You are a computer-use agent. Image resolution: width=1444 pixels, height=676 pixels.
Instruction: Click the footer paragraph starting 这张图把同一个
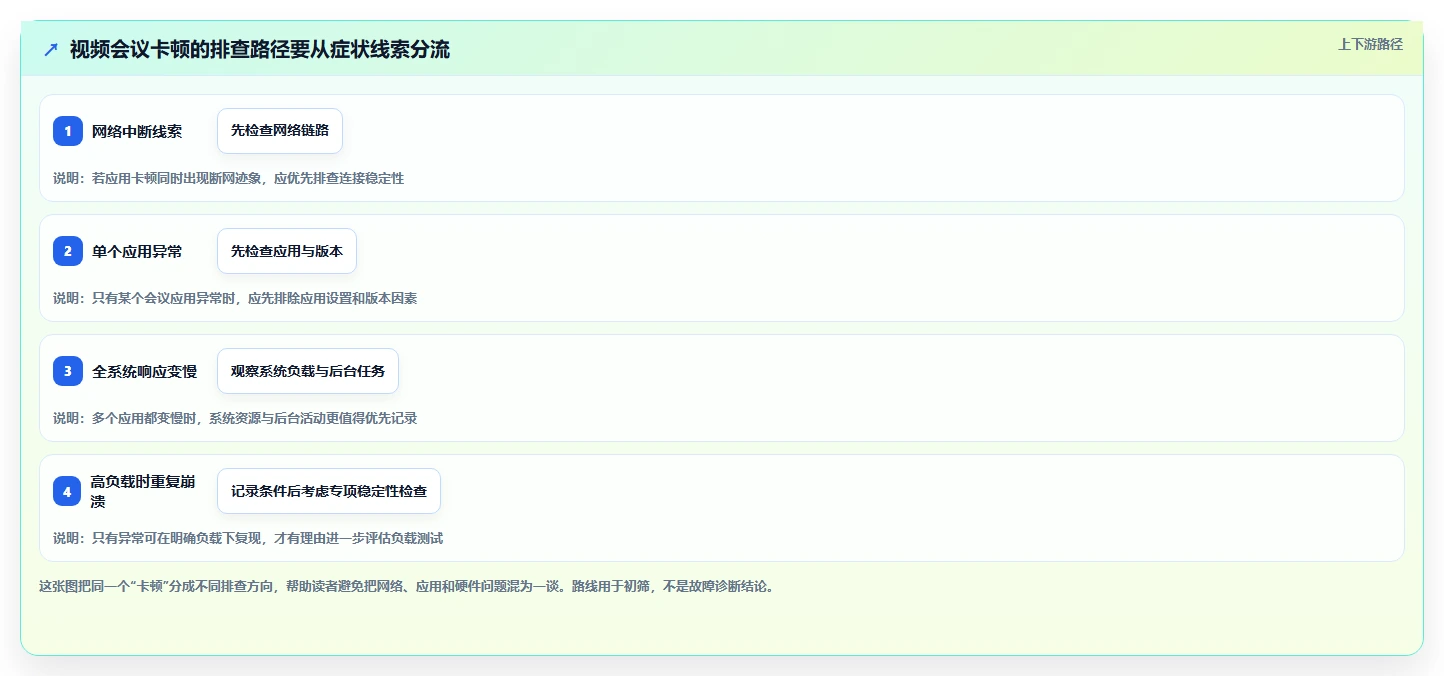coord(406,586)
